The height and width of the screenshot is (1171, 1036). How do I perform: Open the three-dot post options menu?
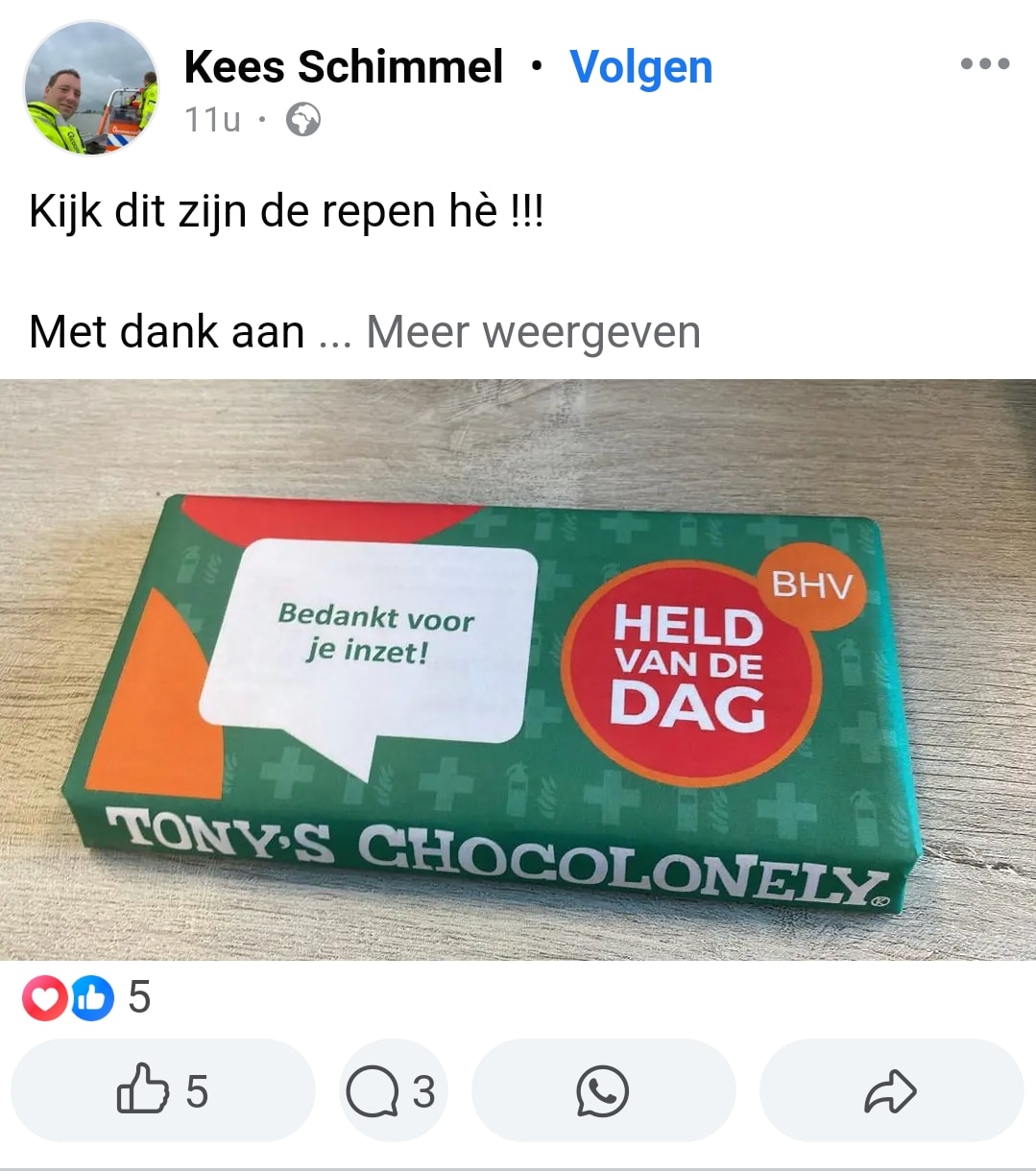tap(985, 64)
